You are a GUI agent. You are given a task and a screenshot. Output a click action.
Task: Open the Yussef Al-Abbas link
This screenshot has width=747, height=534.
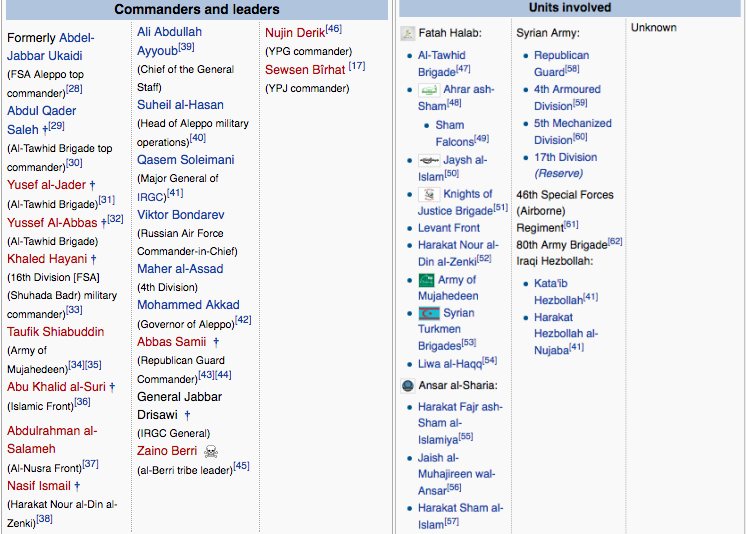point(52,223)
